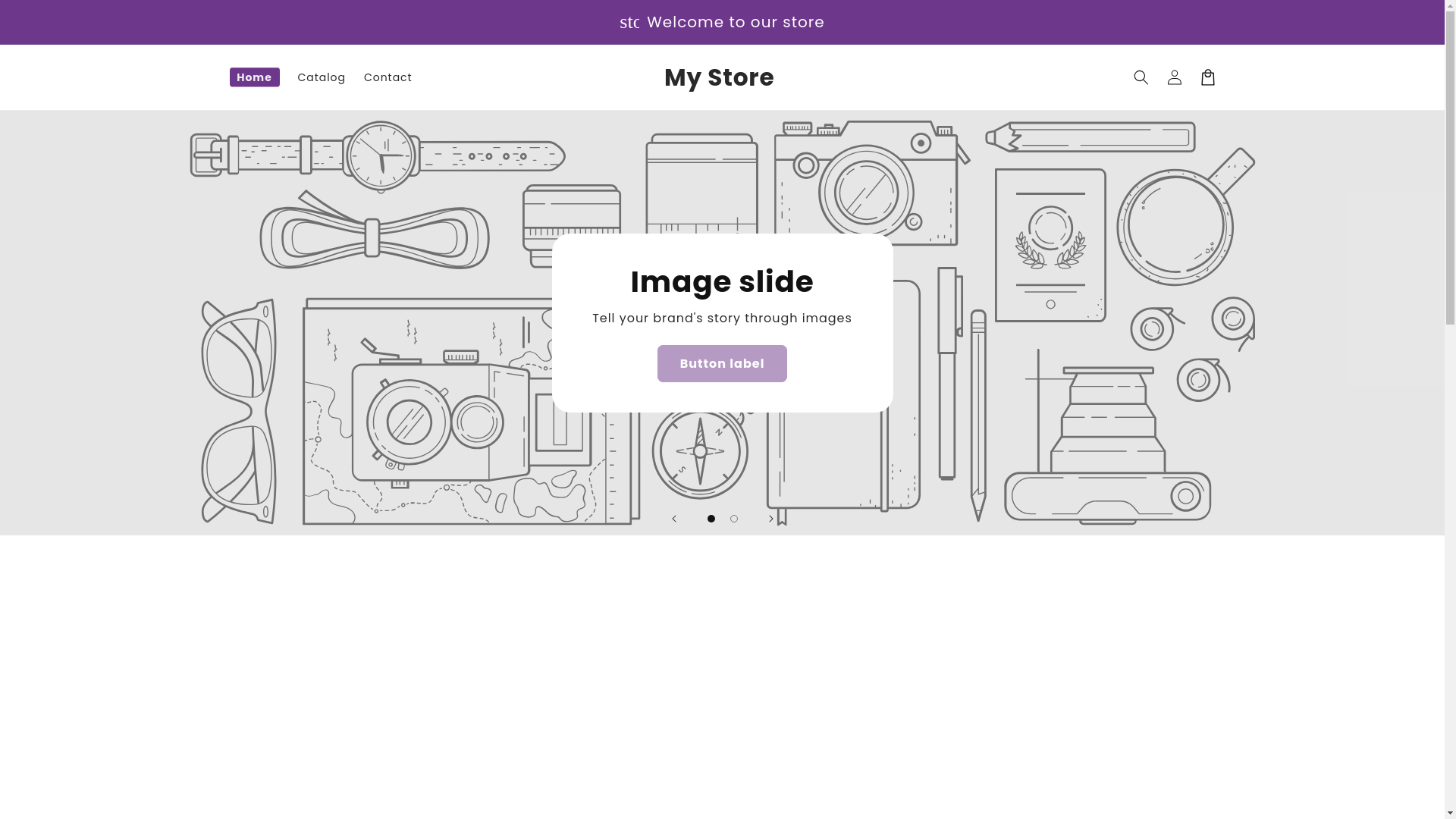Go to the Contact page link

[x=388, y=77]
